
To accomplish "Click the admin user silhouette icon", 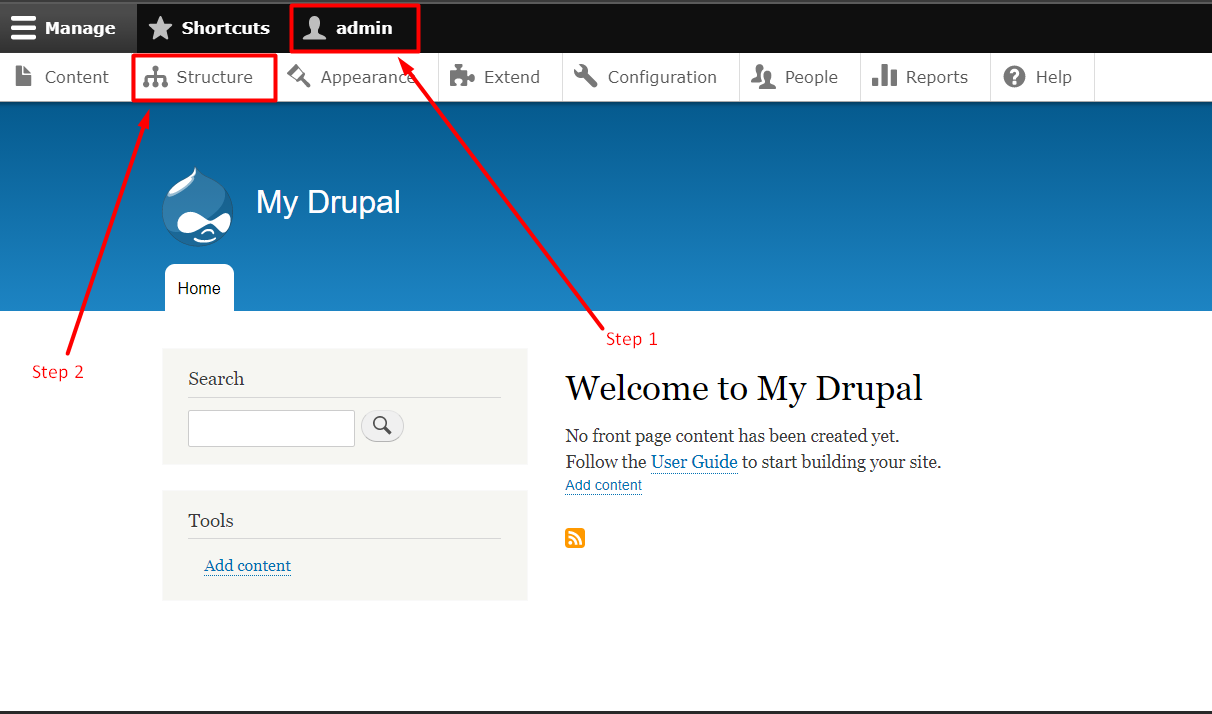I will [314, 28].
